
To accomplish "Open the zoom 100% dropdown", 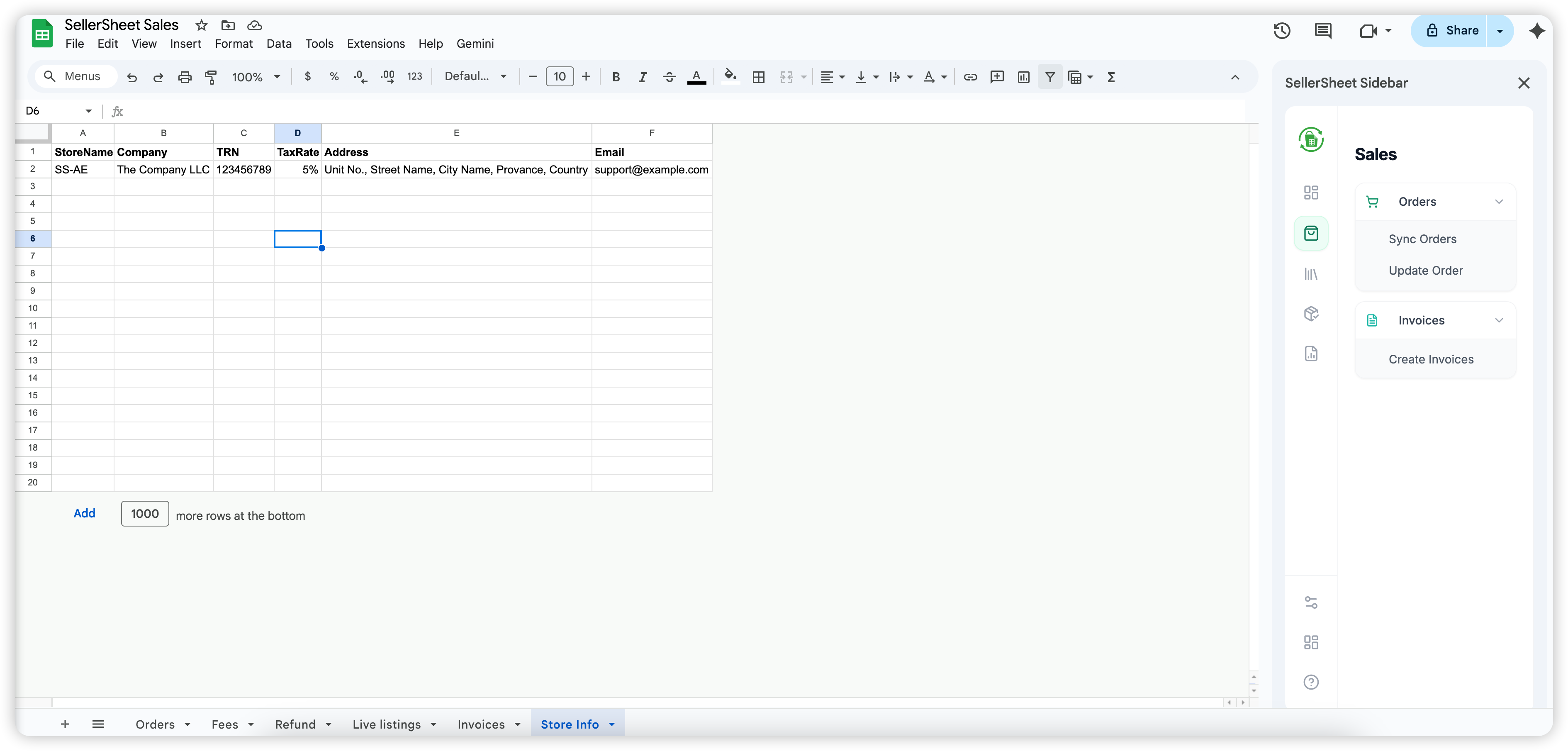I will 256,77.
